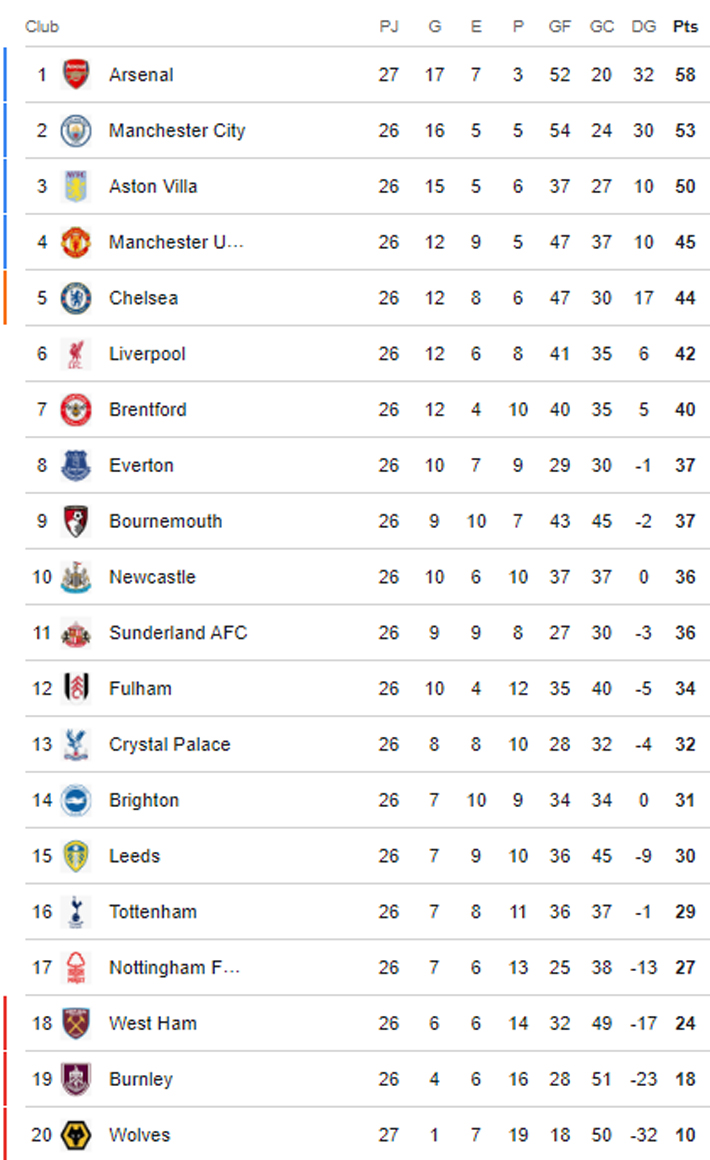
Task: Click the Arsenal club crest
Action: [76, 74]
